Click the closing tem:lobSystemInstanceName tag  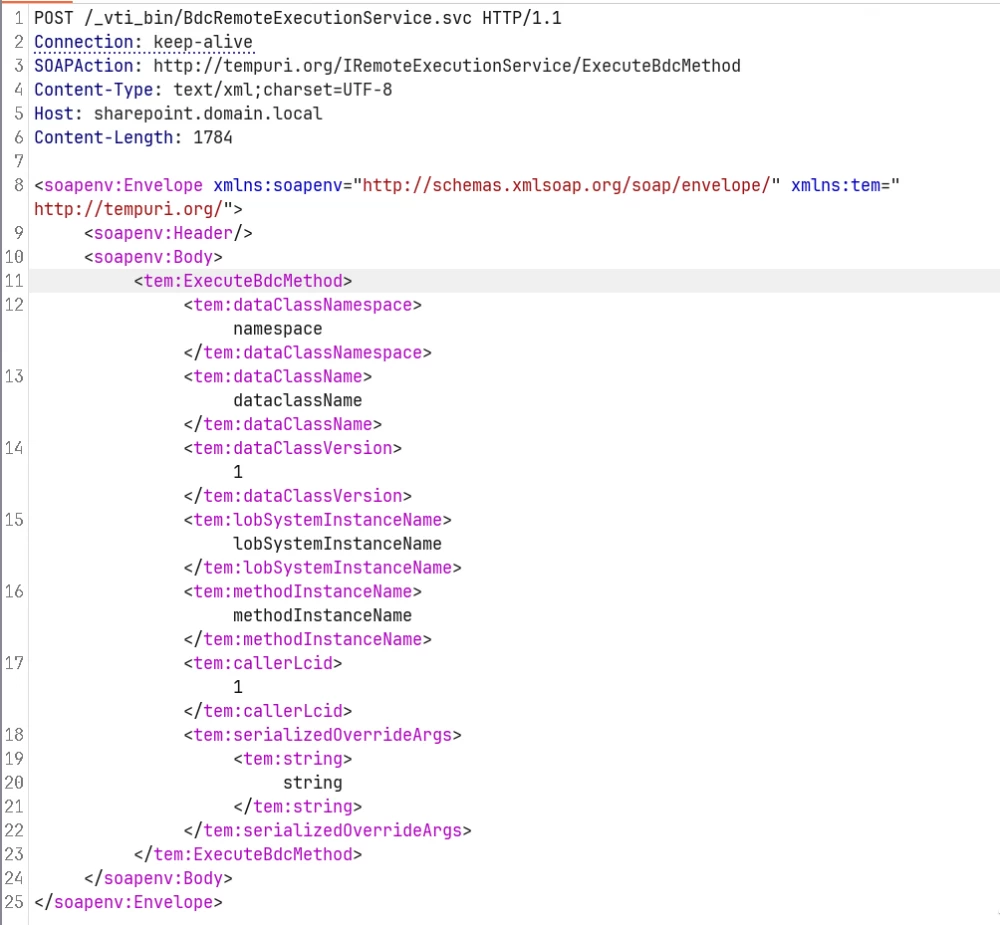tap(322, 568)
